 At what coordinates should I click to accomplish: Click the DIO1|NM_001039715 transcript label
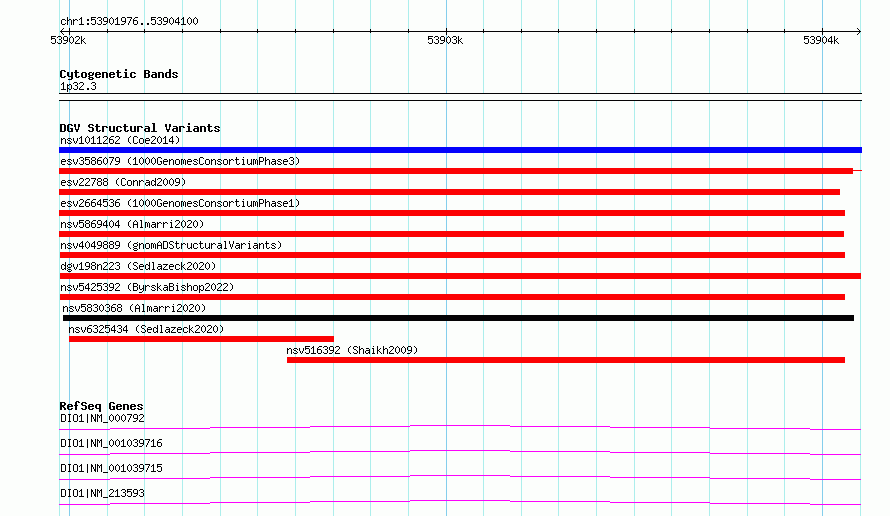[111, 468]
